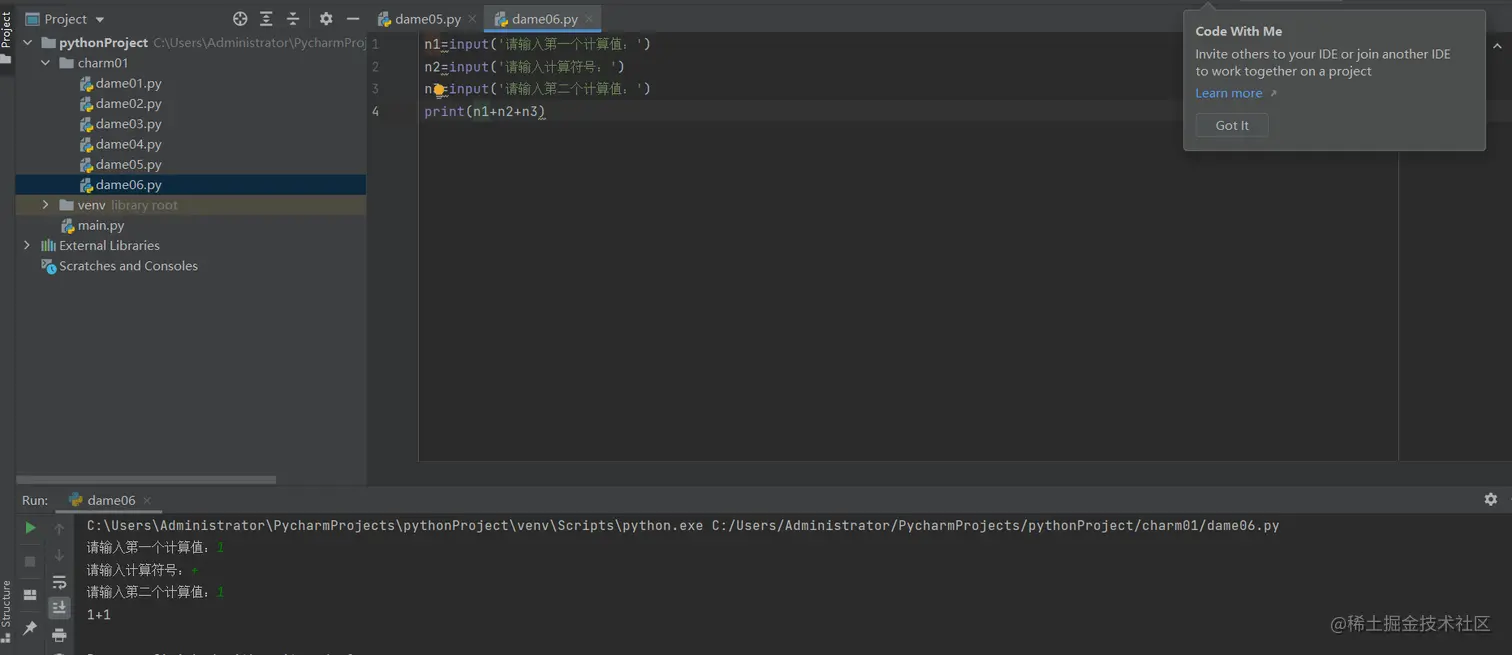Open the Structure tool window side tab
Image resolution: width=1512 pixels, height=655 pixels.
[x=6, y=610]
